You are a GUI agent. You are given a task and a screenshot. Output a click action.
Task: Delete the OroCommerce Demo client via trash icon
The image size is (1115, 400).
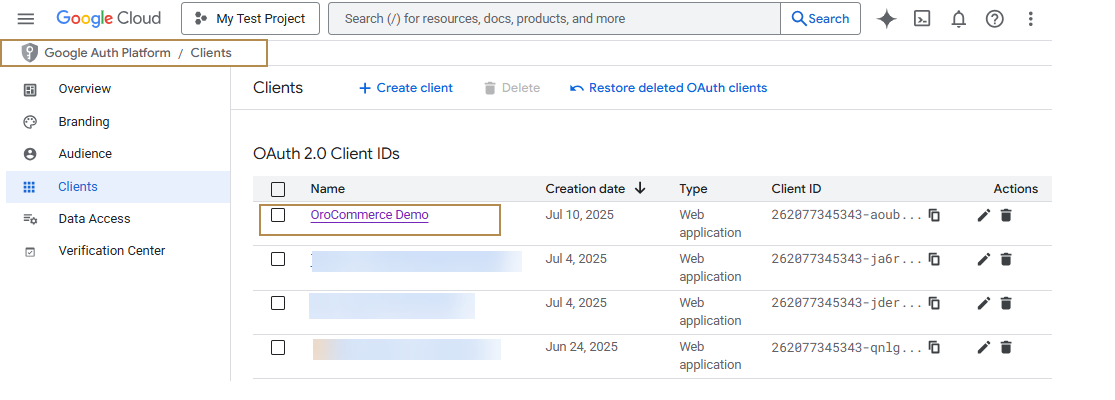coord(1005,215)
